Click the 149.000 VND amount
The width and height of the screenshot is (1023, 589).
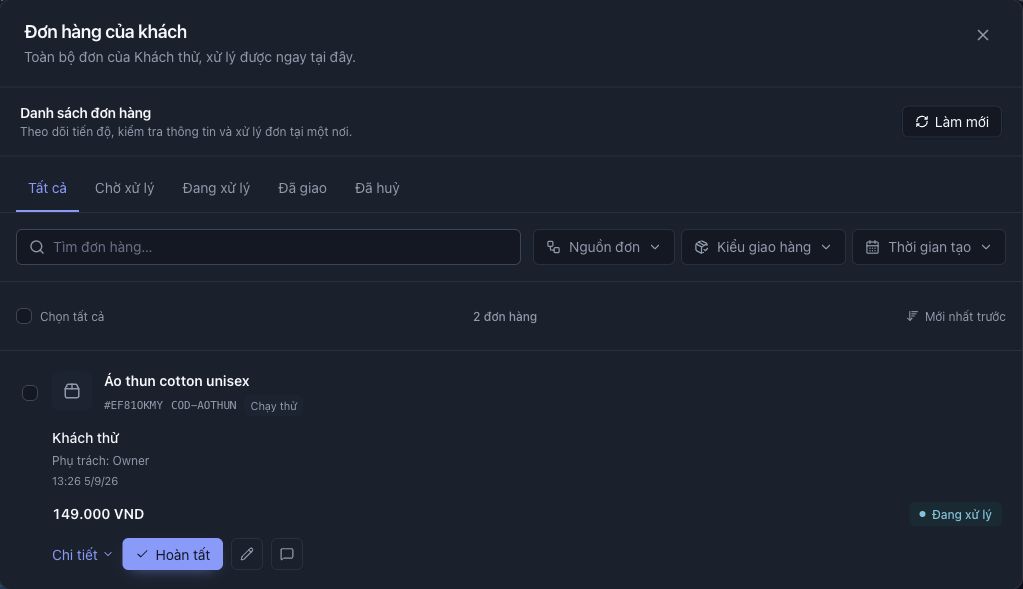pyautogui.click(x=99, y=514)
